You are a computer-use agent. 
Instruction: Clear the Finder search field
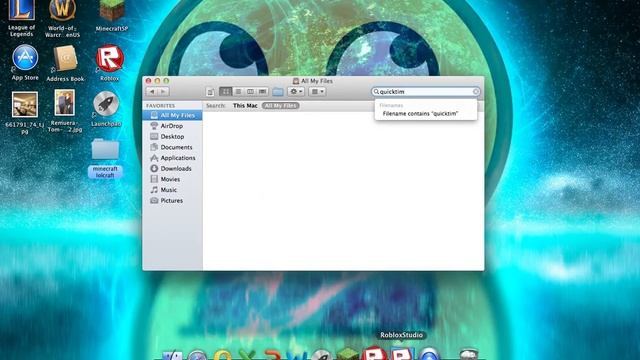tap(476, 92)
